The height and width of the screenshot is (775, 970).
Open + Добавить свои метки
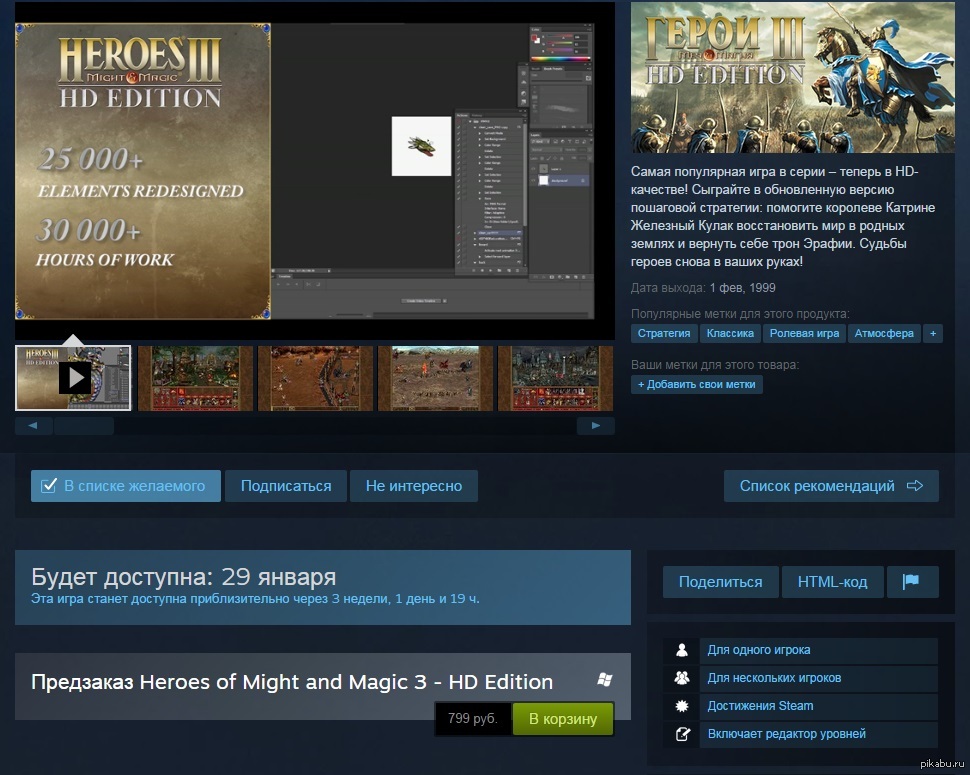[697, 384]
